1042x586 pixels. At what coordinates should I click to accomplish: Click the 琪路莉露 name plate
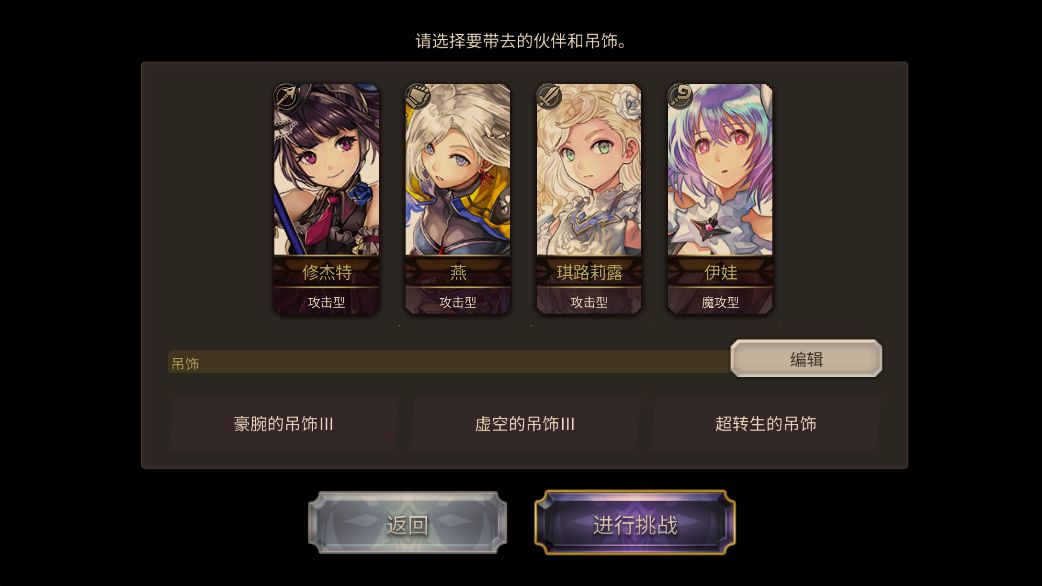(x=589, y=272)
